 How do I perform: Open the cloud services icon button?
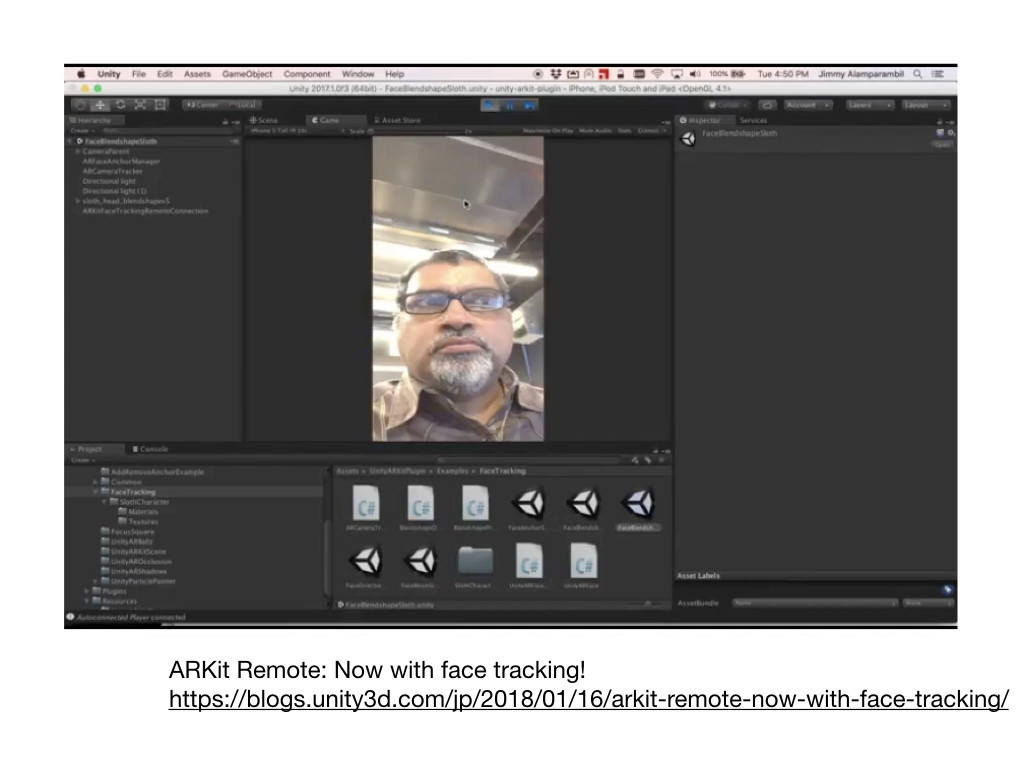click(767, 104)
